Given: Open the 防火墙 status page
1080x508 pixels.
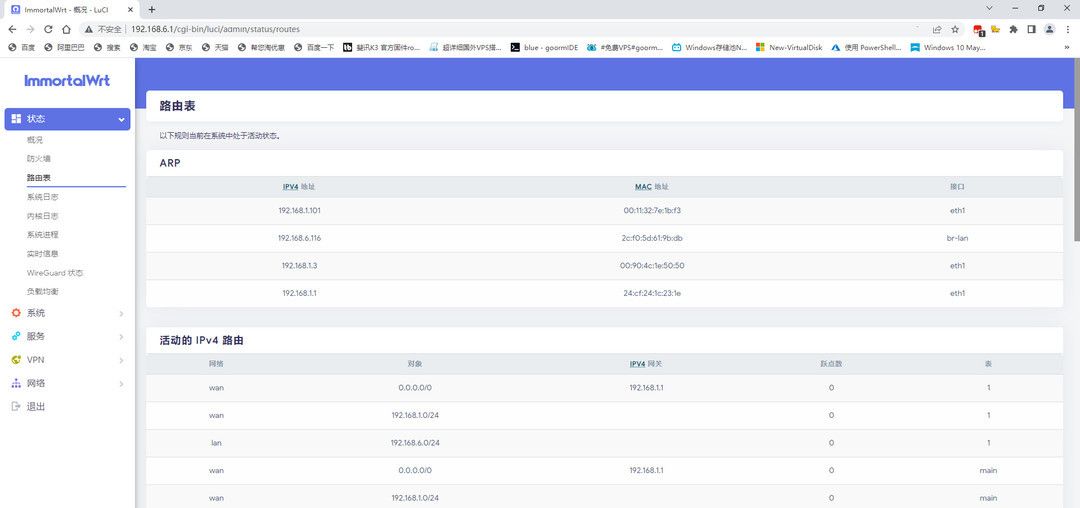Looking at the screenshot, I should [39, 159].
